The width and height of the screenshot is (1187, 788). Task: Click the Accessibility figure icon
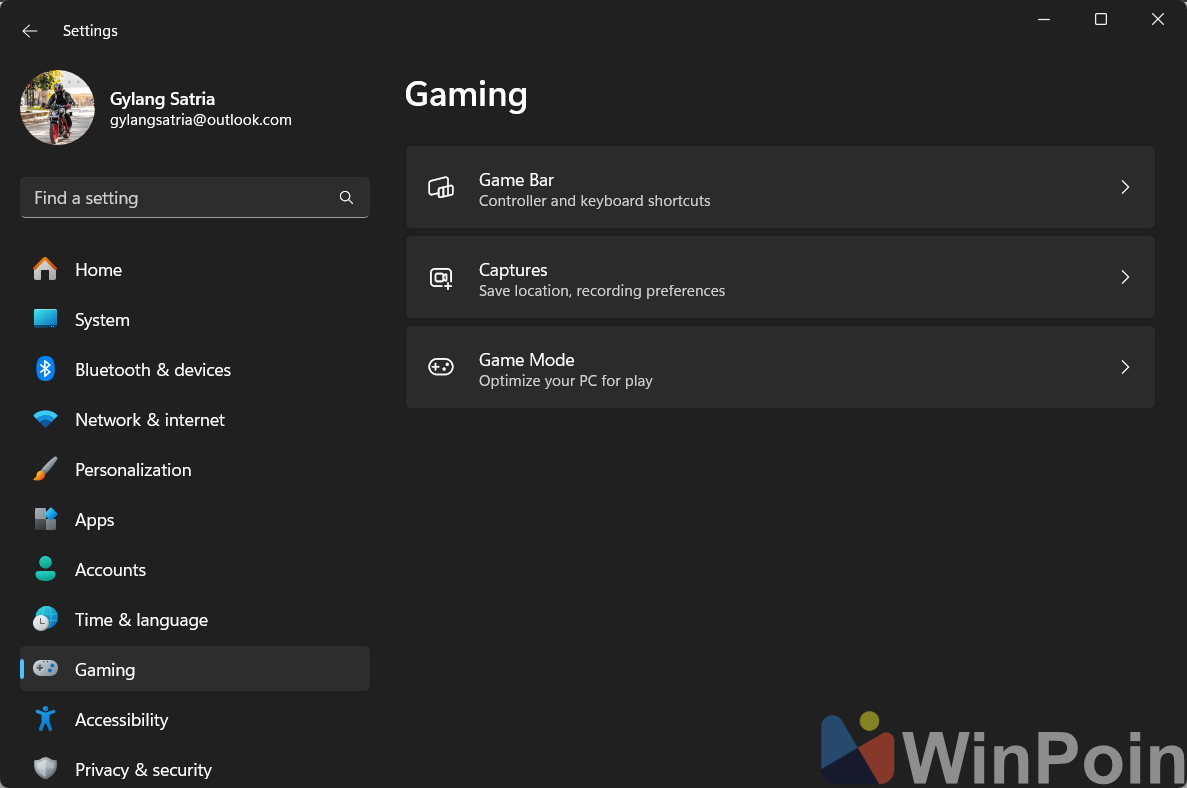45,719
